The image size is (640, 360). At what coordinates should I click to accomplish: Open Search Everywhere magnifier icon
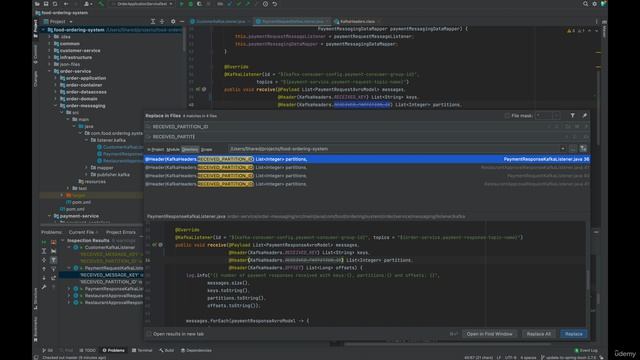coord(585,4)
